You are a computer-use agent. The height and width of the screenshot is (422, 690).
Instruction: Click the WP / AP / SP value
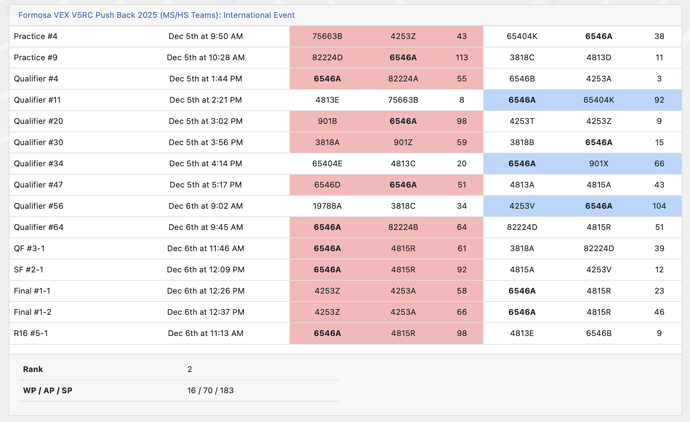coord(210,390)
